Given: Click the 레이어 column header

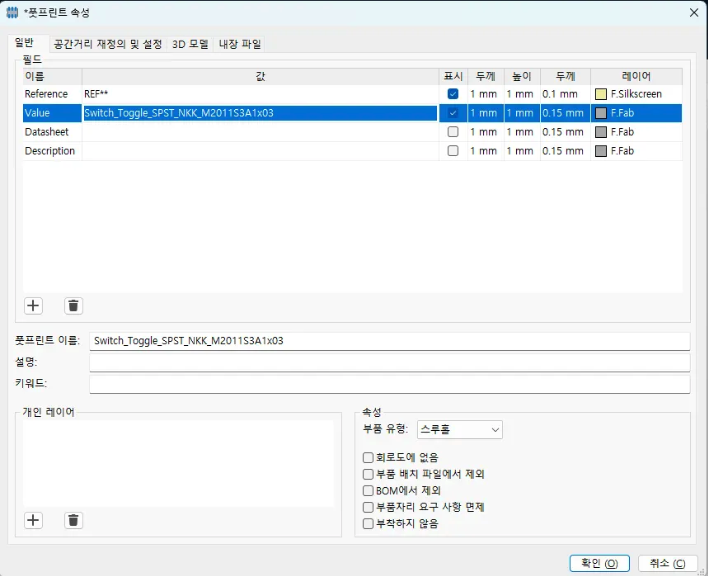Looking at the screenshot, I should click(x=636, y=76).
